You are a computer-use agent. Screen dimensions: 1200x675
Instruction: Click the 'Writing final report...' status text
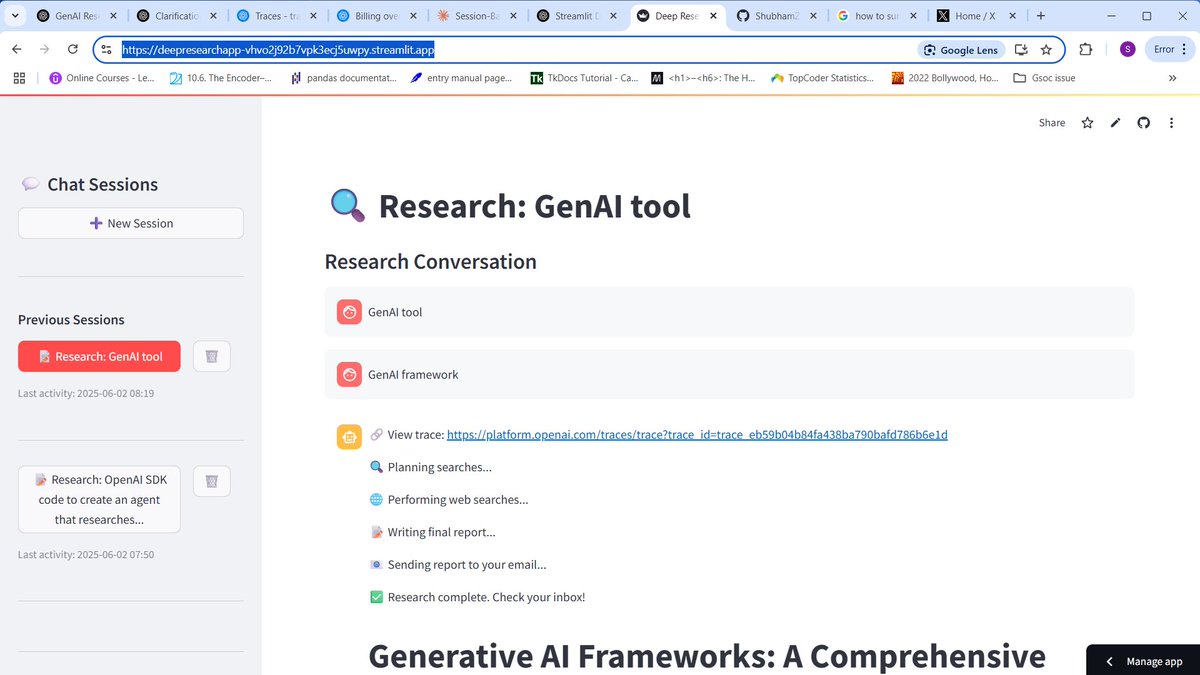[442, 532]
